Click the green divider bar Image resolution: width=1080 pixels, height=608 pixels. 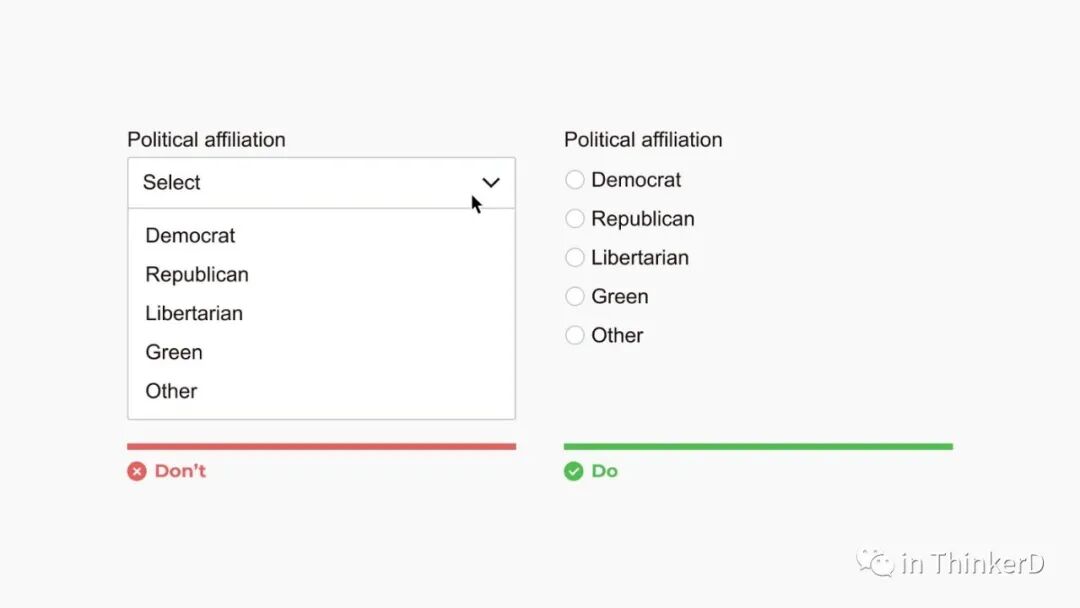tap(758, 446)
